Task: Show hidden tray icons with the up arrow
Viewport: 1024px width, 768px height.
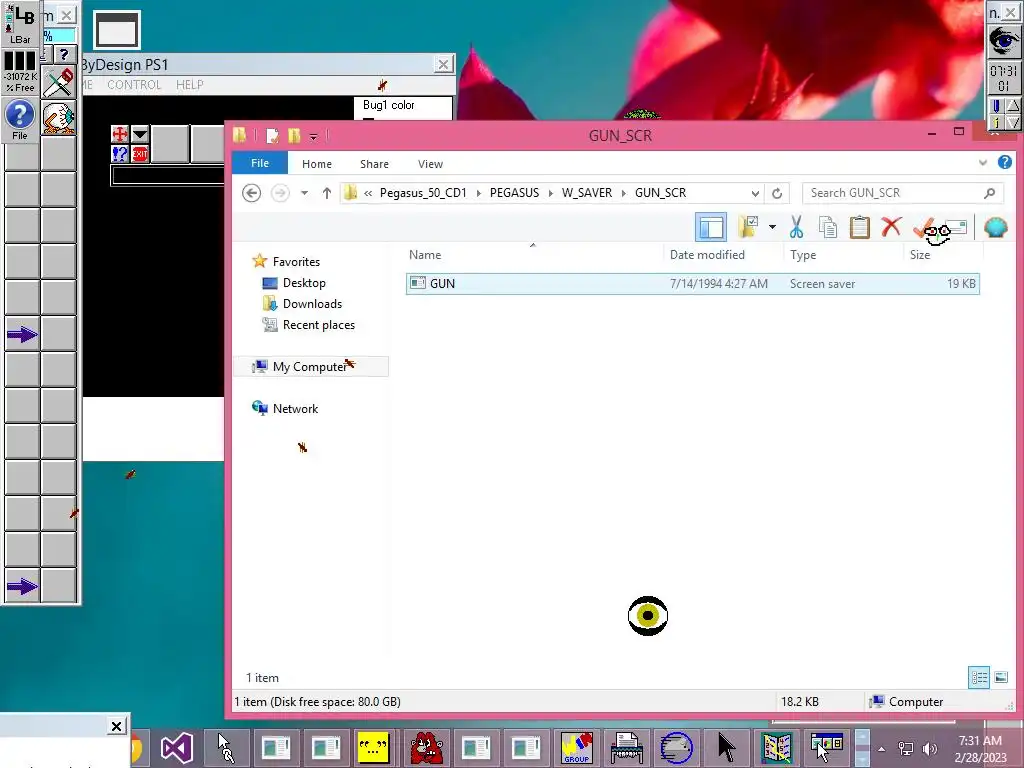Action: pos(882,749)
